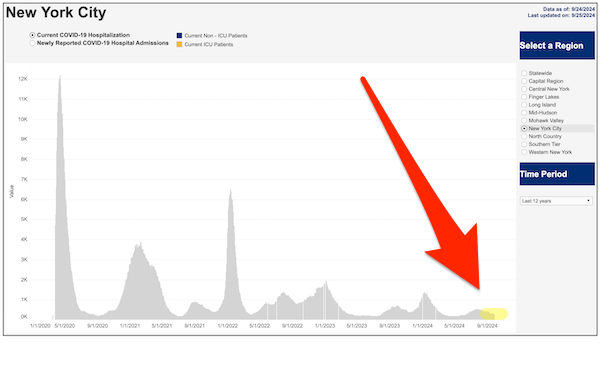Choose Long Island region option
600x380 pixels.
coord(524,105)
